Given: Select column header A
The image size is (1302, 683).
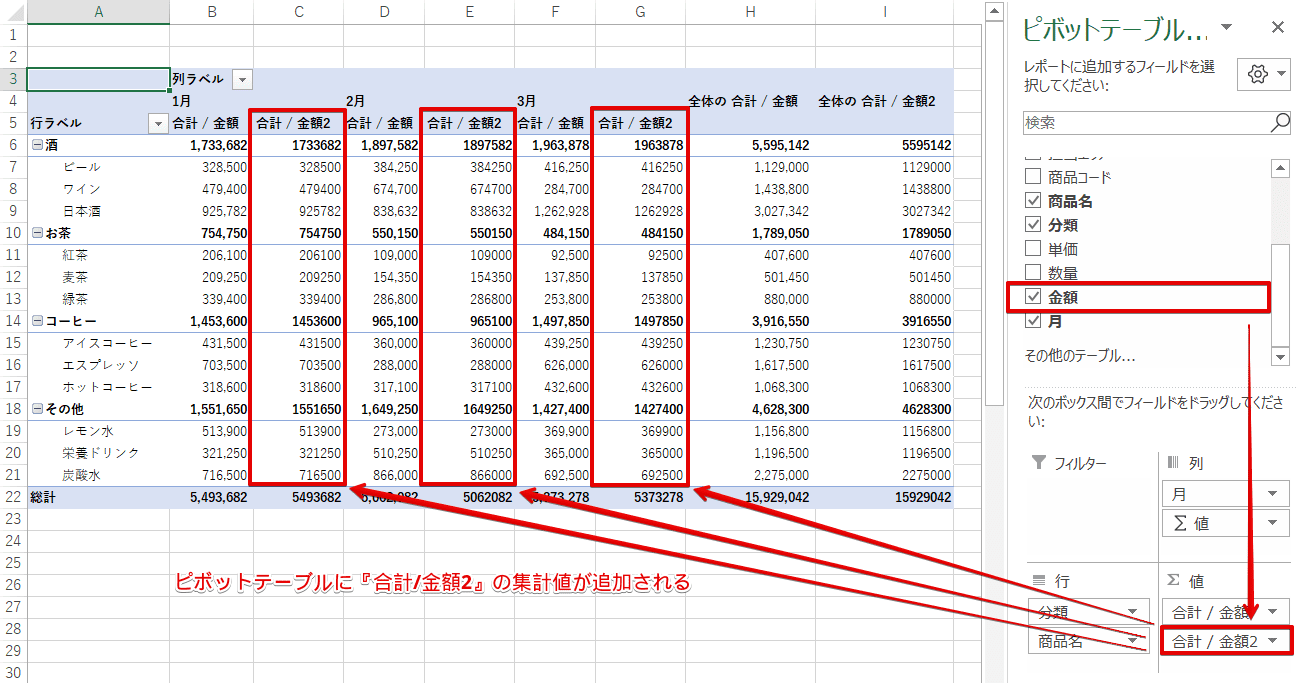Looking at the screenshot, I should pos(98,12).
